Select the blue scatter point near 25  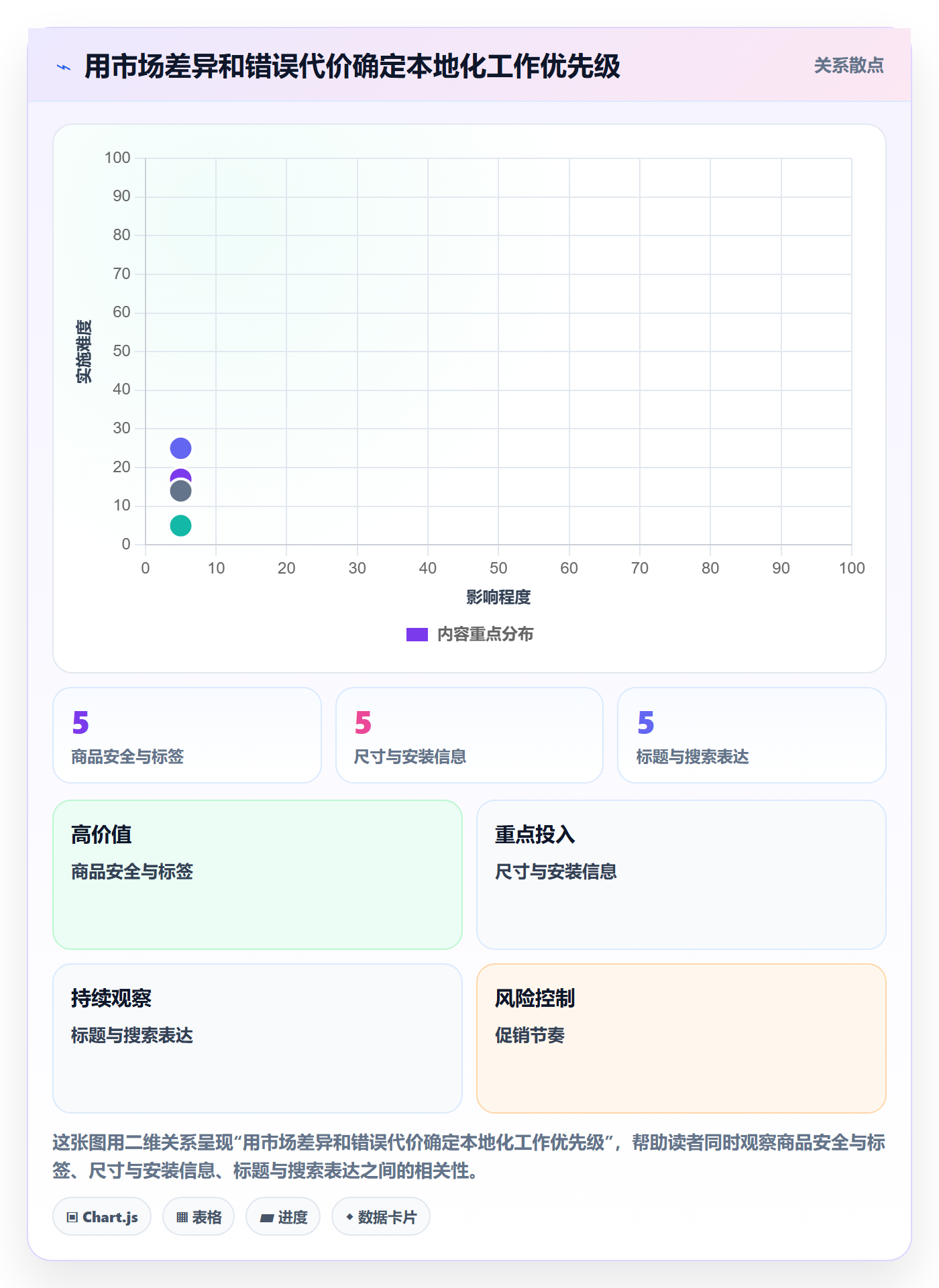coord(180,448)
